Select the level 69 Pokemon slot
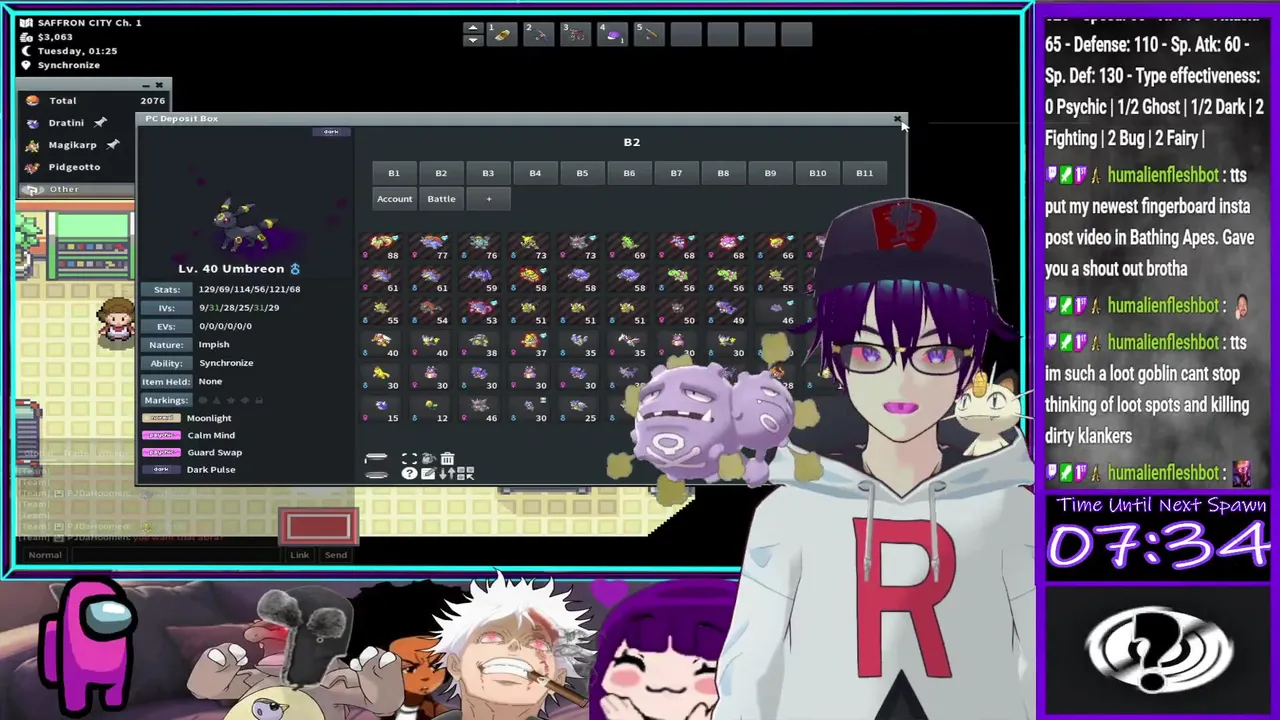This screenshot has width=1280, height=720. tap(629, 248)
